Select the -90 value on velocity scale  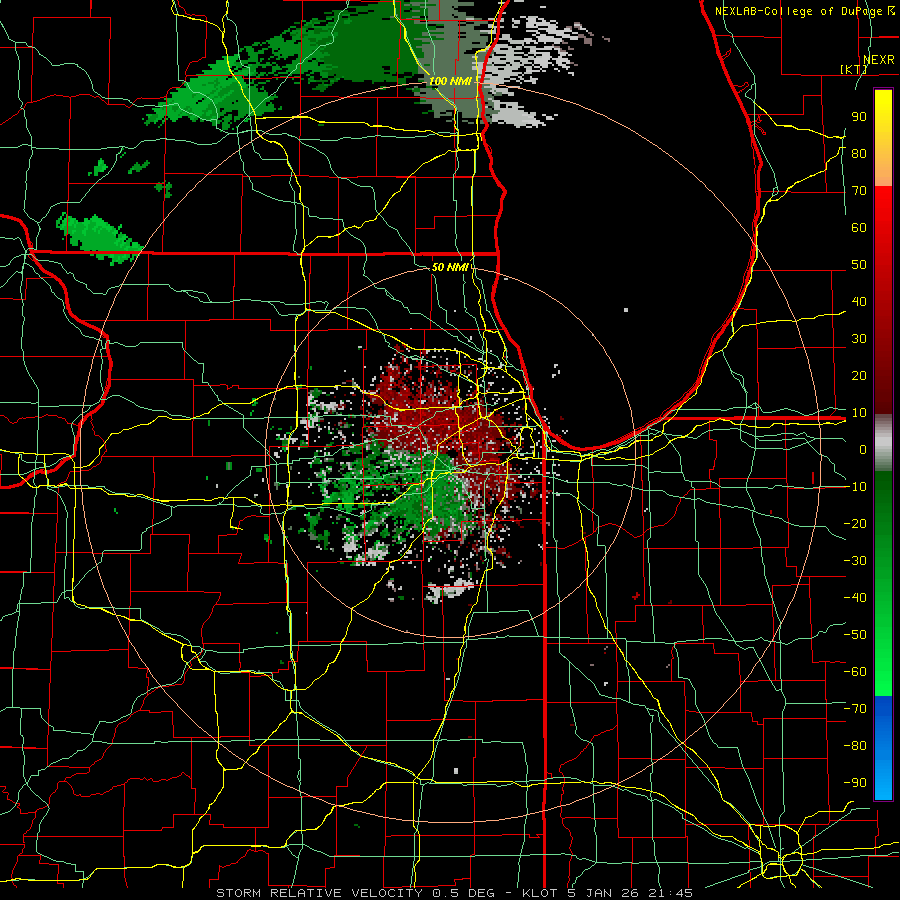[x=855, y=783]
